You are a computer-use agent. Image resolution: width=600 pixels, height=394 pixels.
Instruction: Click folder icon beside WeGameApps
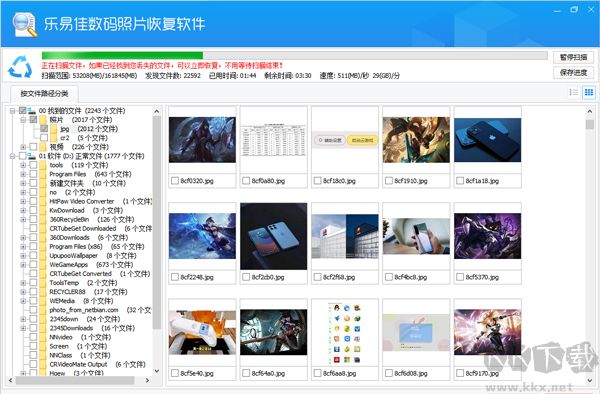coord(43,265)
